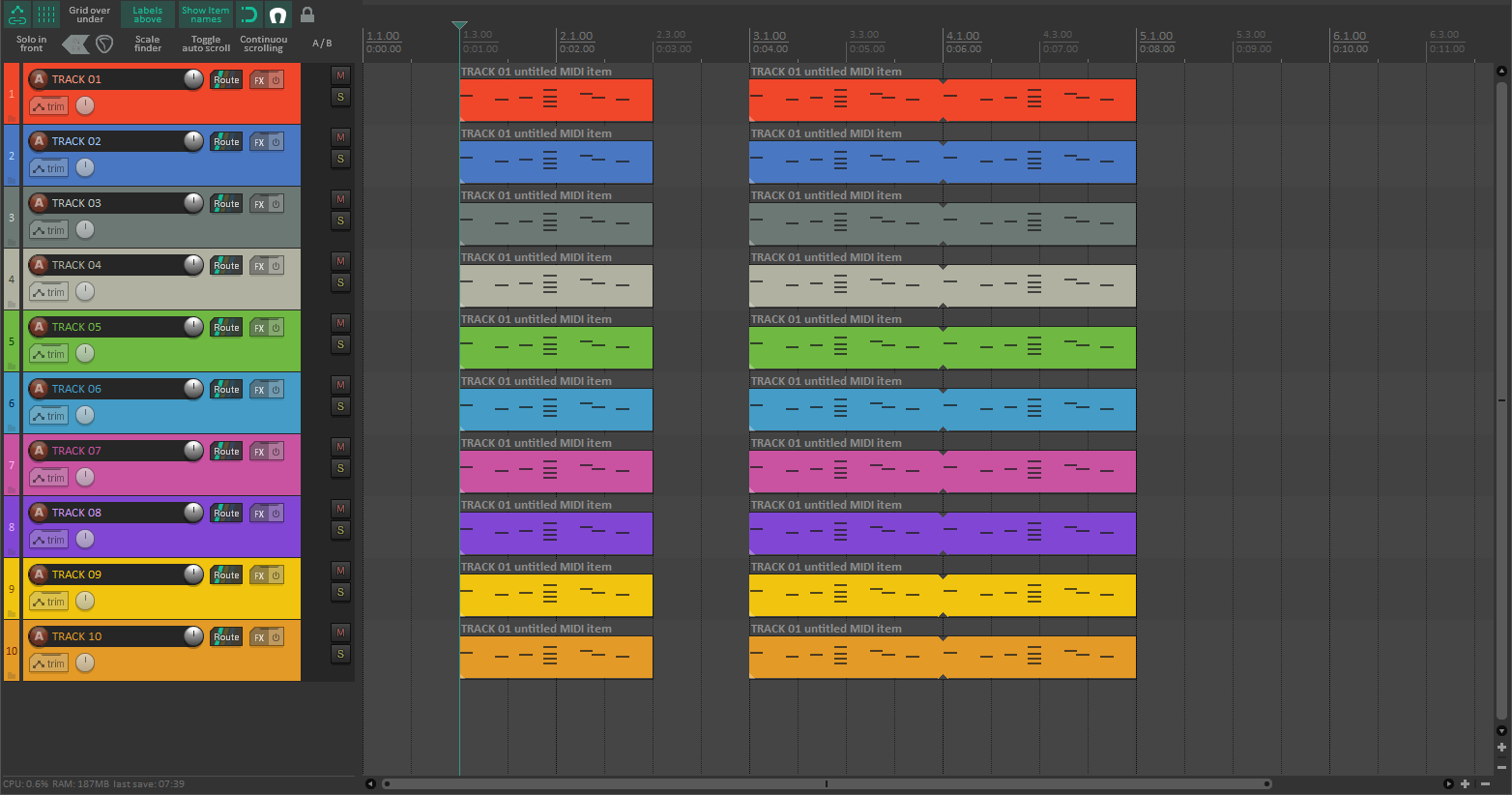Click the record arm icon on TRACK 03

point(39,203)
